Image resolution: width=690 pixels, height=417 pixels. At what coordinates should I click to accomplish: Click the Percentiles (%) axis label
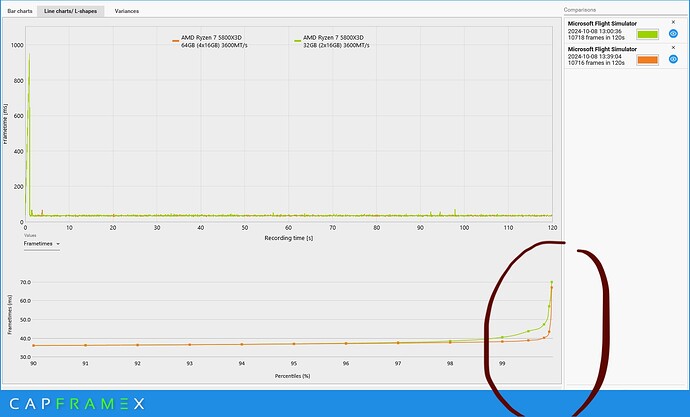point(292,376)
